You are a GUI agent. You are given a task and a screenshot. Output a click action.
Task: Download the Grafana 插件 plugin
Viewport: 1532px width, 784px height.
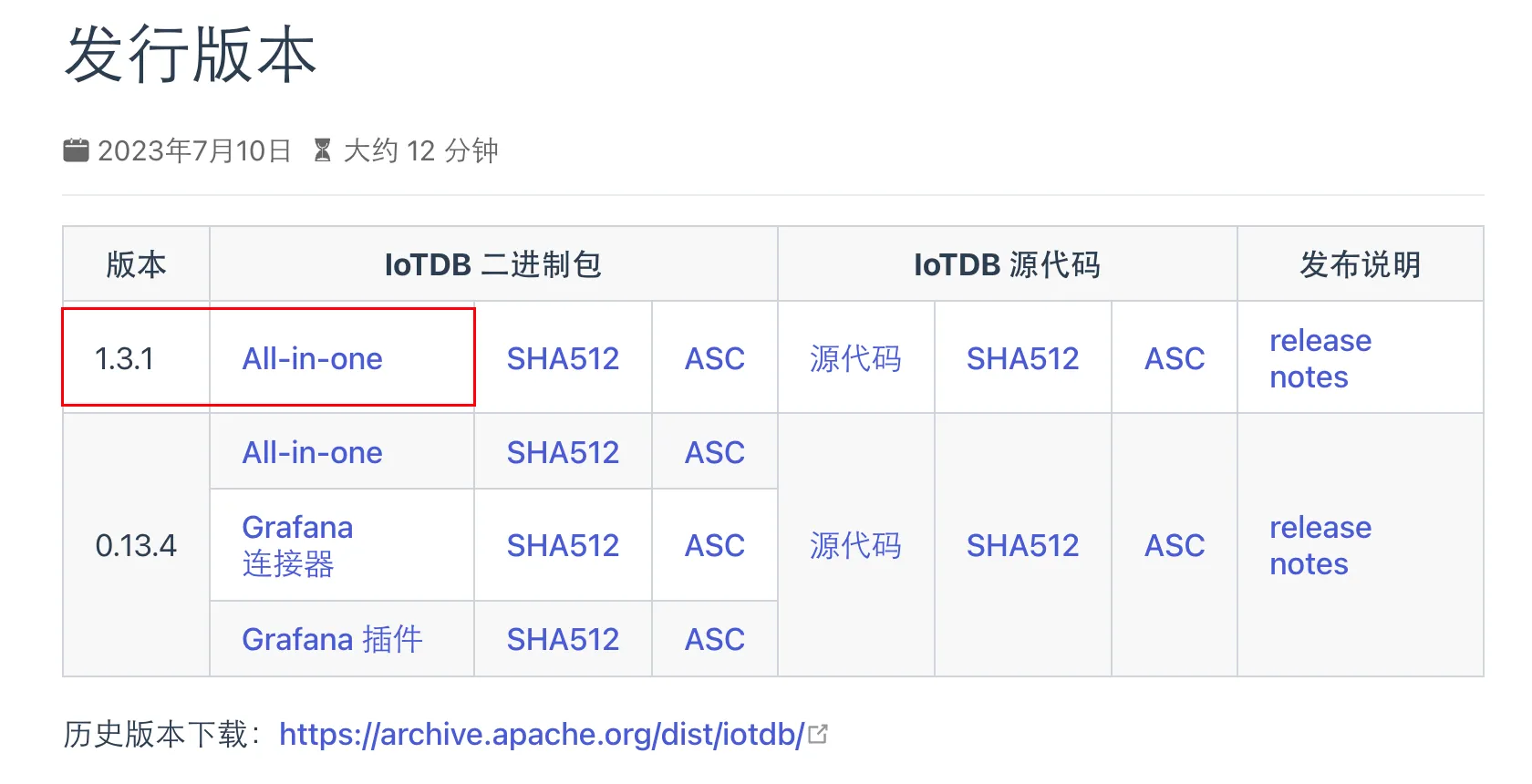[x=333, y=638]
